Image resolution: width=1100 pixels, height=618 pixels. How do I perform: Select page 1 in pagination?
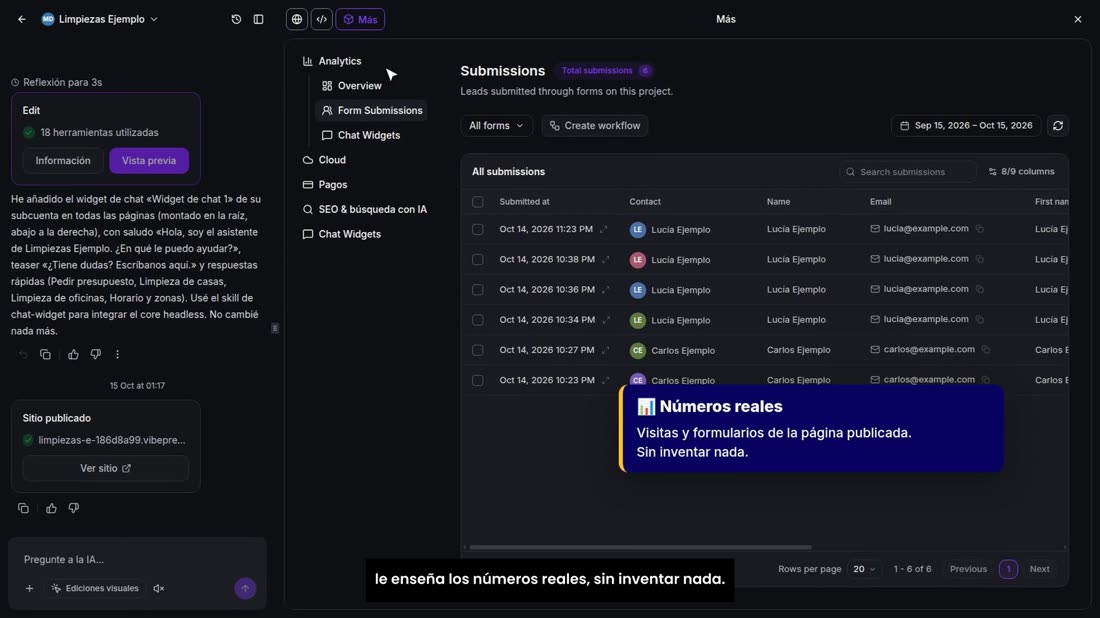coord(1008,569)
